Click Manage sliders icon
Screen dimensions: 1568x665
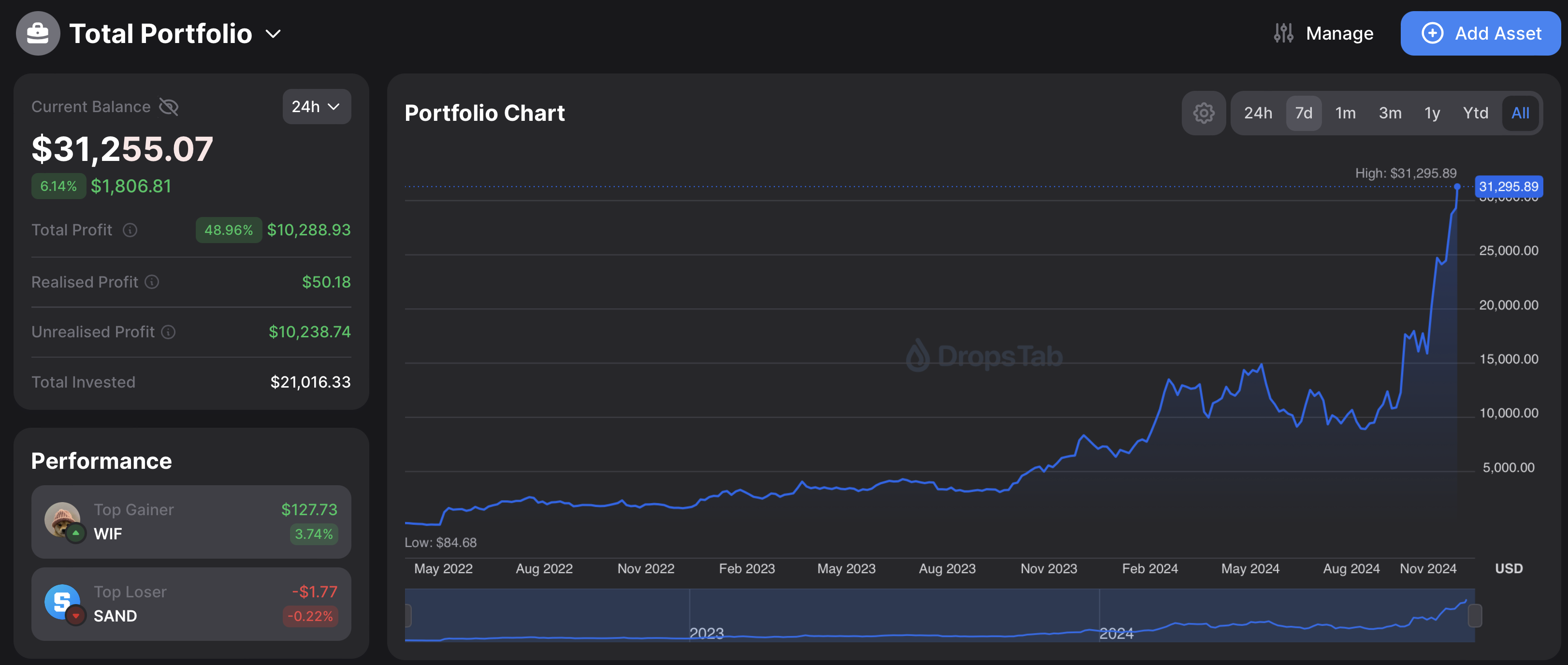coord(1283,33)
